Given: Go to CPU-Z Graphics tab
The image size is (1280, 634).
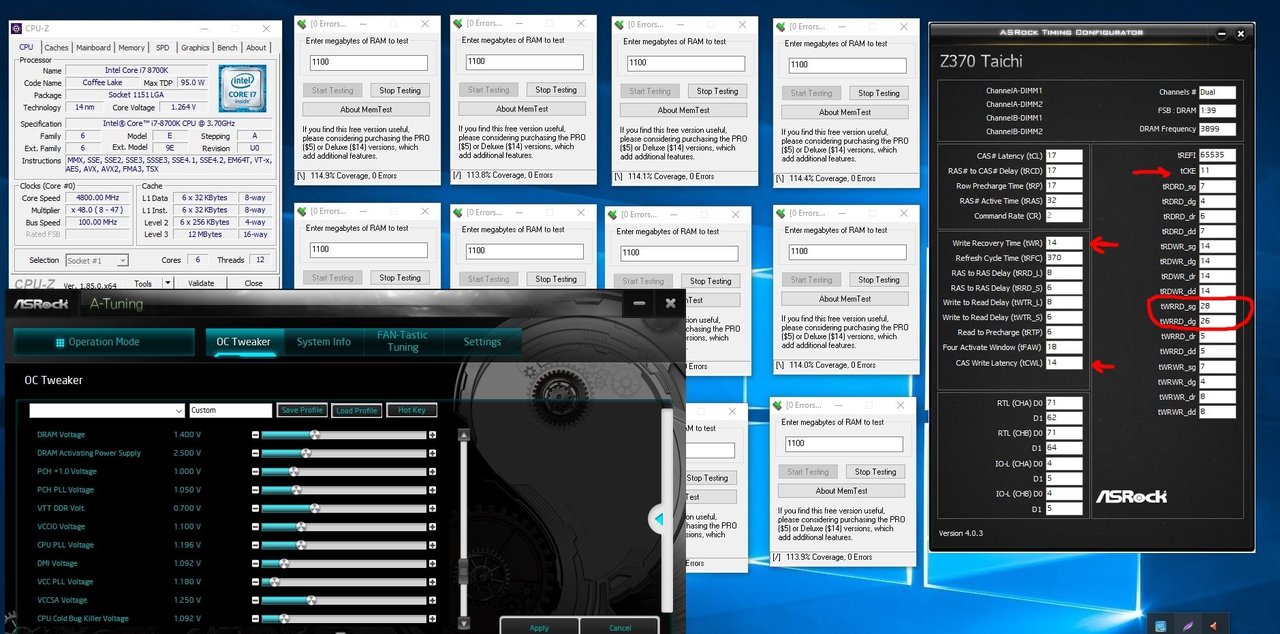Looking at the screenshot, I should click(195, 47).
